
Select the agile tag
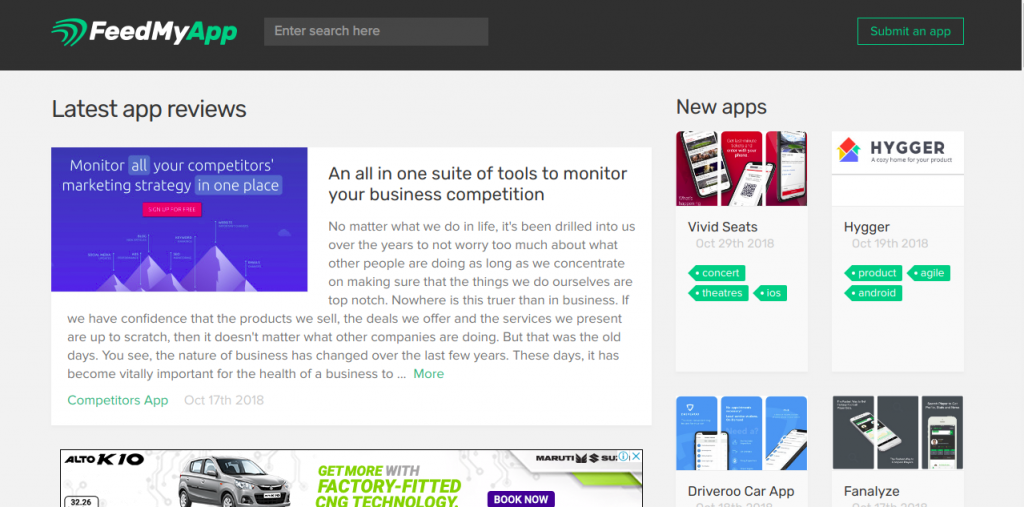tap(929, 272)
